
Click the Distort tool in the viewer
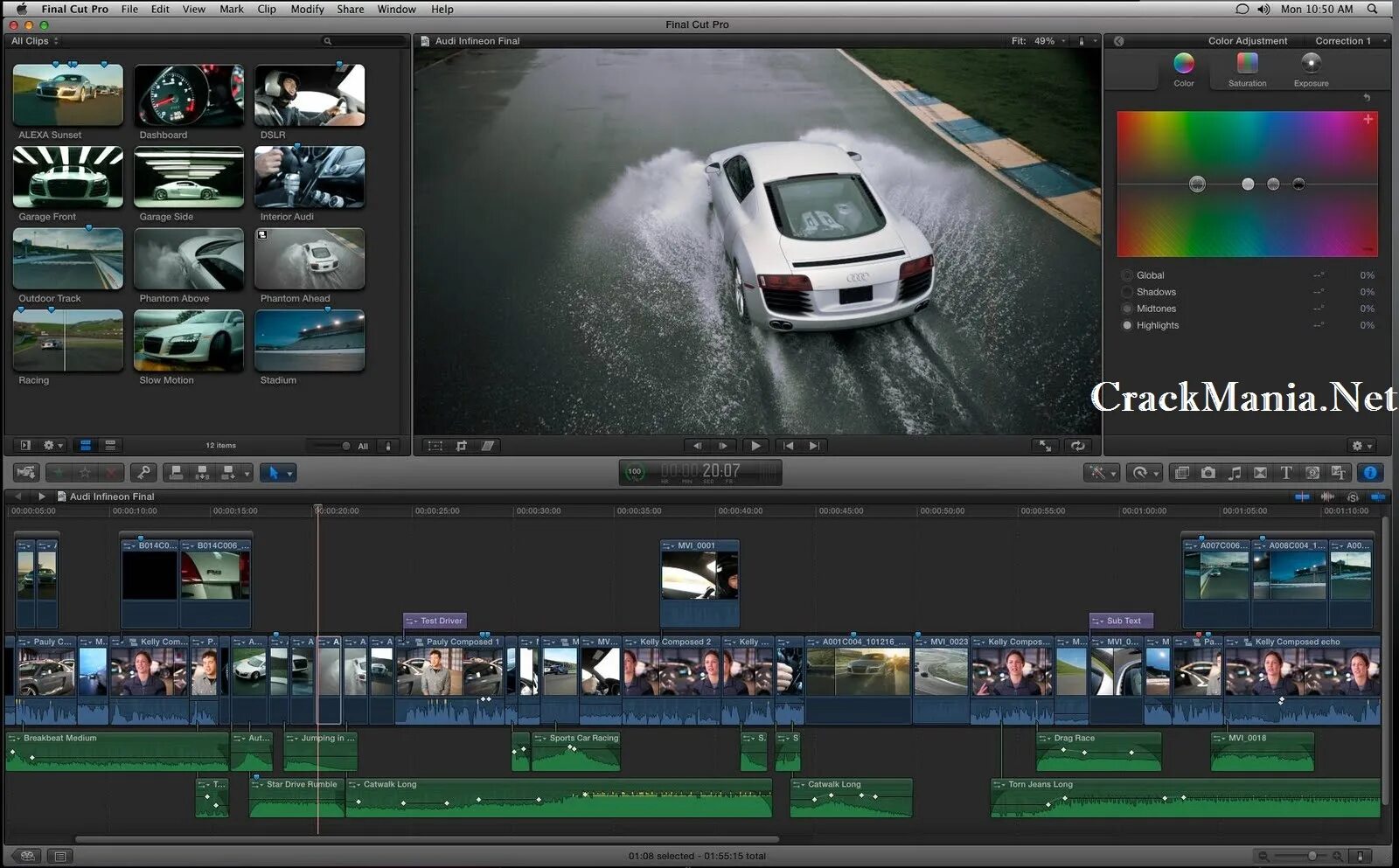(x=488, y=446)
